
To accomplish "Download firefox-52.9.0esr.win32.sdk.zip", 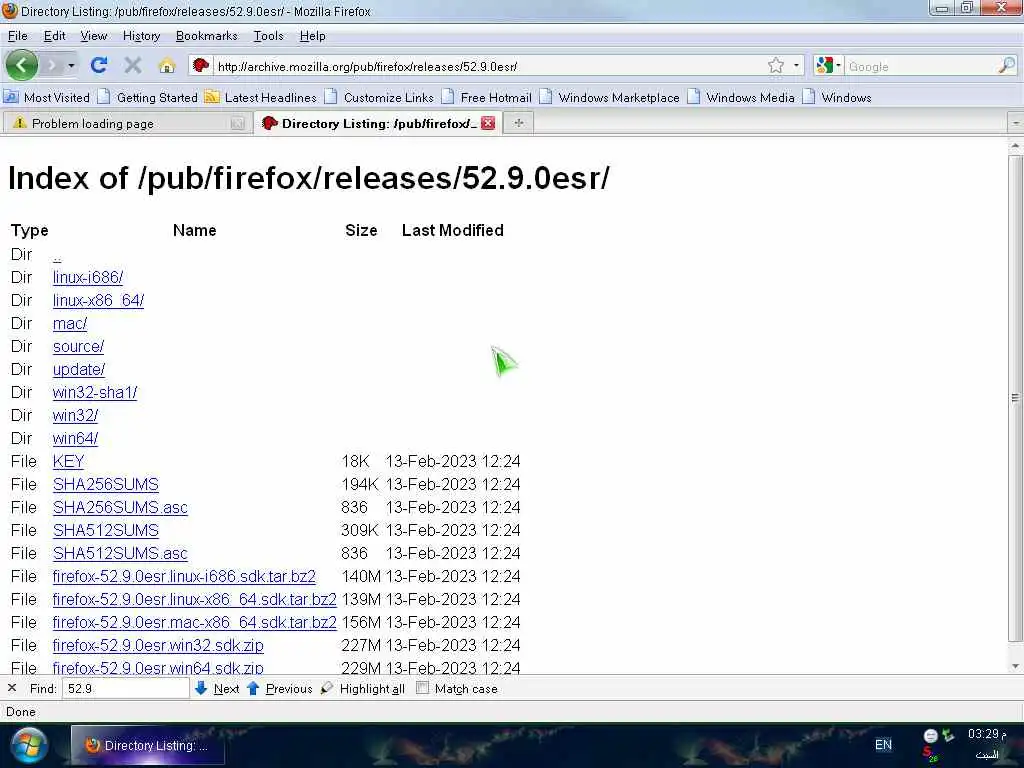I will coord(158,645).
